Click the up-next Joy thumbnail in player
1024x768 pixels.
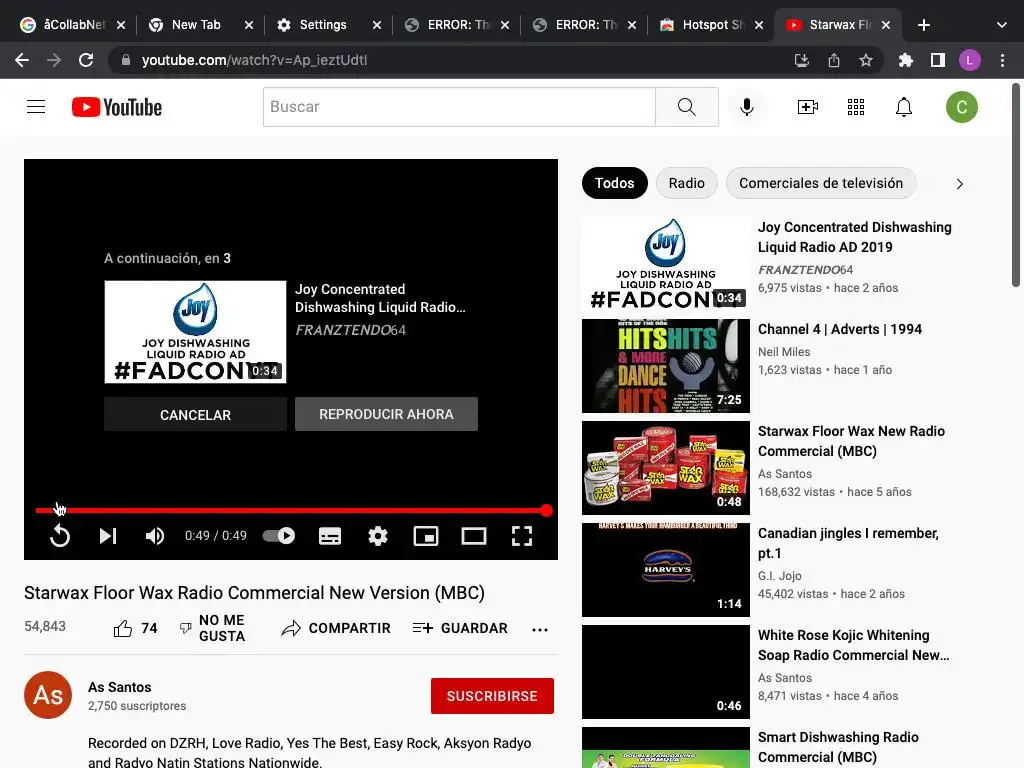[x=195, y=332]
